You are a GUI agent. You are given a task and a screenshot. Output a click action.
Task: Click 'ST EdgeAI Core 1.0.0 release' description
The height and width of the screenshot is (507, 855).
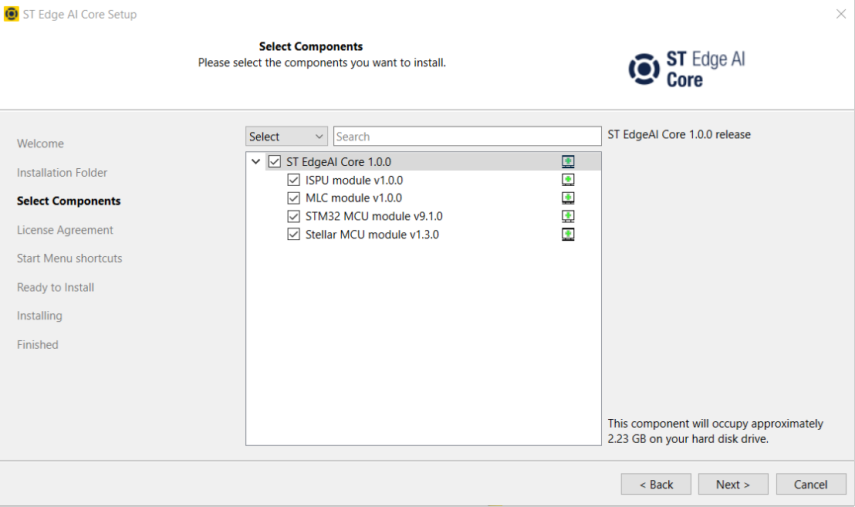pyautogui.click(x=679, y=134)
